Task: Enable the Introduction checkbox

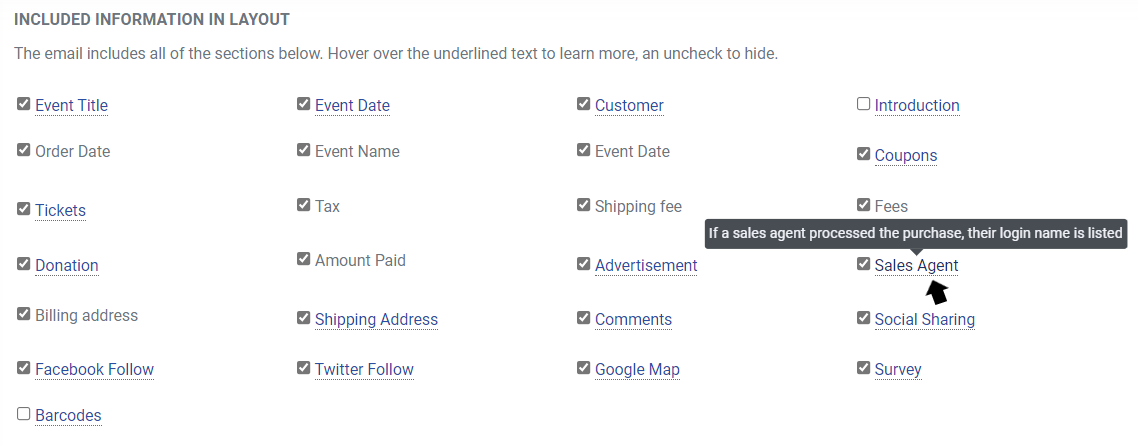Action: click(x=863, y=104)
